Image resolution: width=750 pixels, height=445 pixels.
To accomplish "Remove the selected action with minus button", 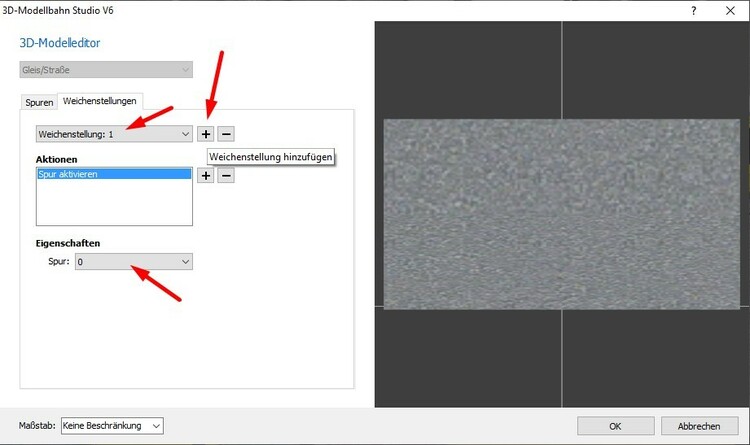I will tap(226, 176).
